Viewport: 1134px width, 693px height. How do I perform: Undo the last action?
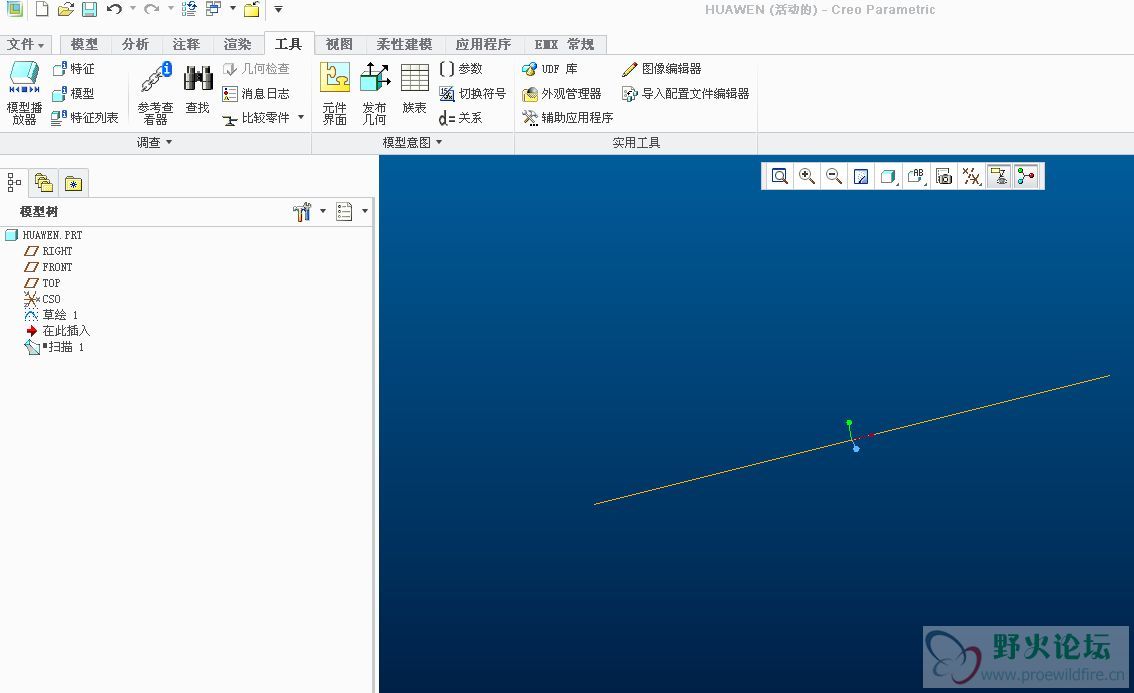pyautogui.click(x=114, y=9)
